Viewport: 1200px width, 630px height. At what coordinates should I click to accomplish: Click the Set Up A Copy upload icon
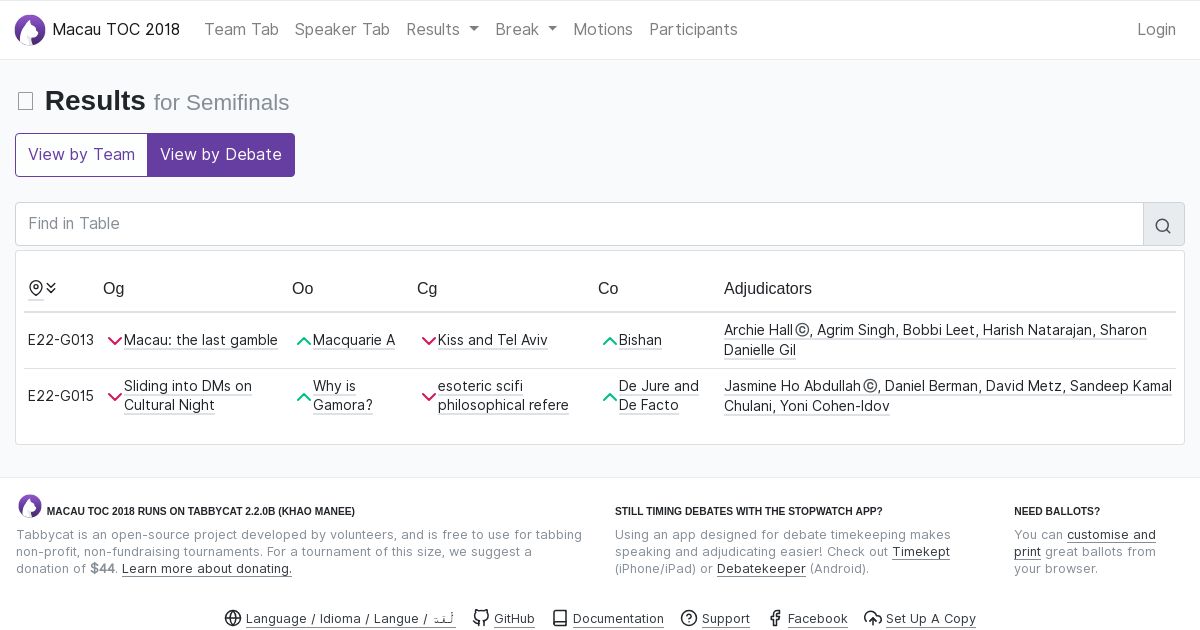pos(873,618)
